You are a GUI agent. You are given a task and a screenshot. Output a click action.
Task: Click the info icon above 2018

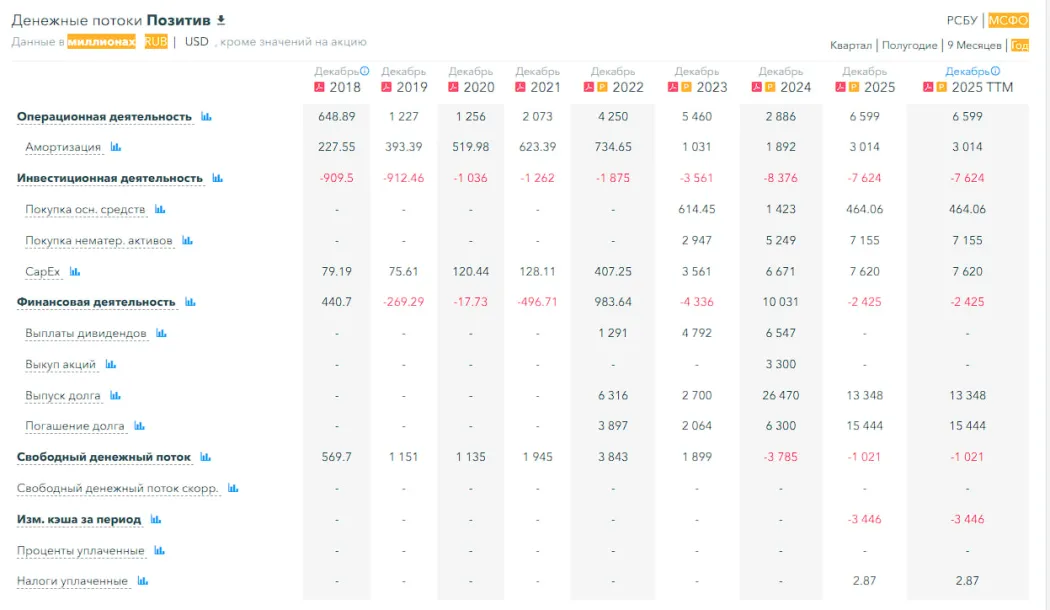point(364,71)
